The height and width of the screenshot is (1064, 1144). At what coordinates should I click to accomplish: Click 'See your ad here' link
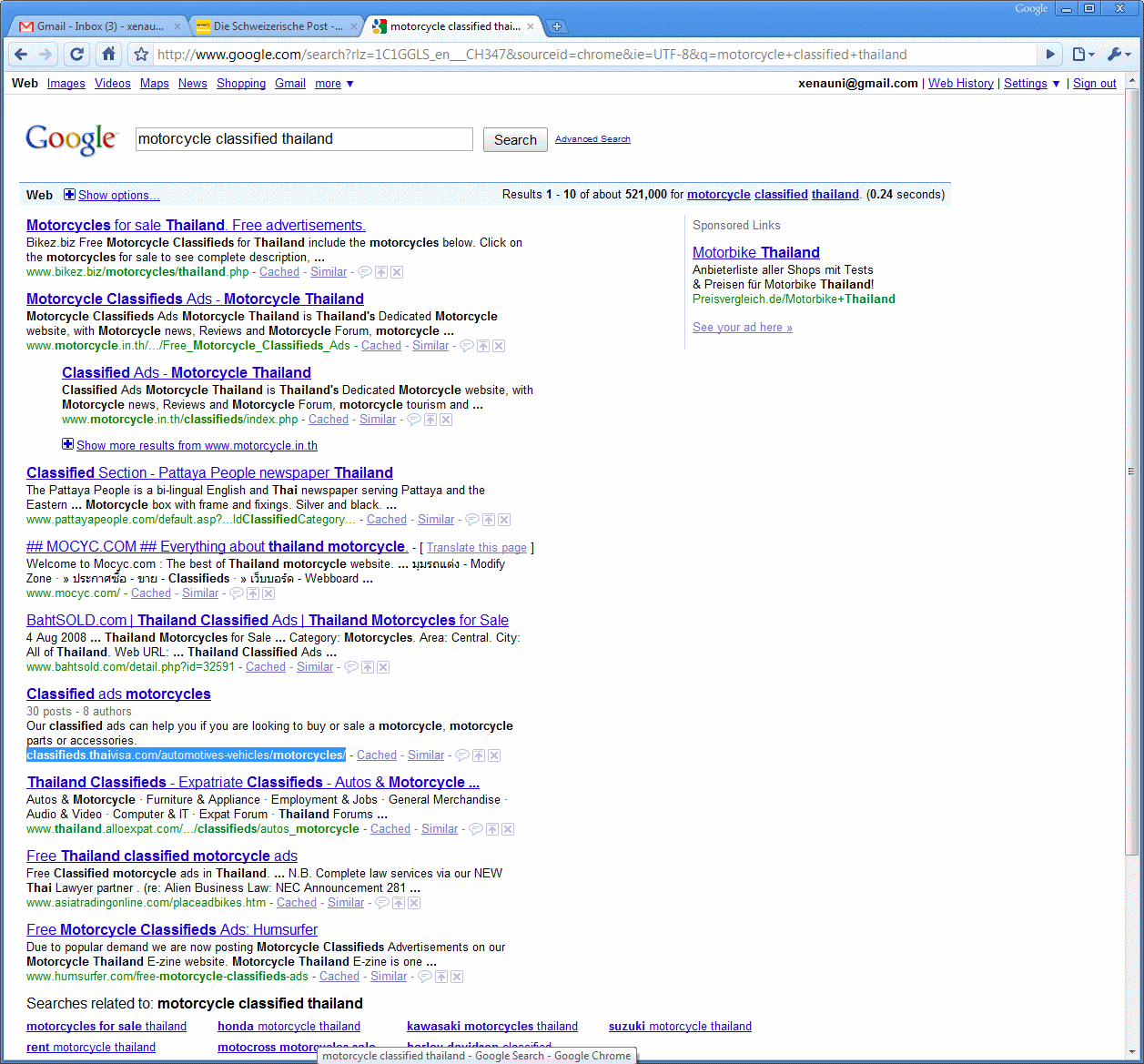tap(743, 328)
